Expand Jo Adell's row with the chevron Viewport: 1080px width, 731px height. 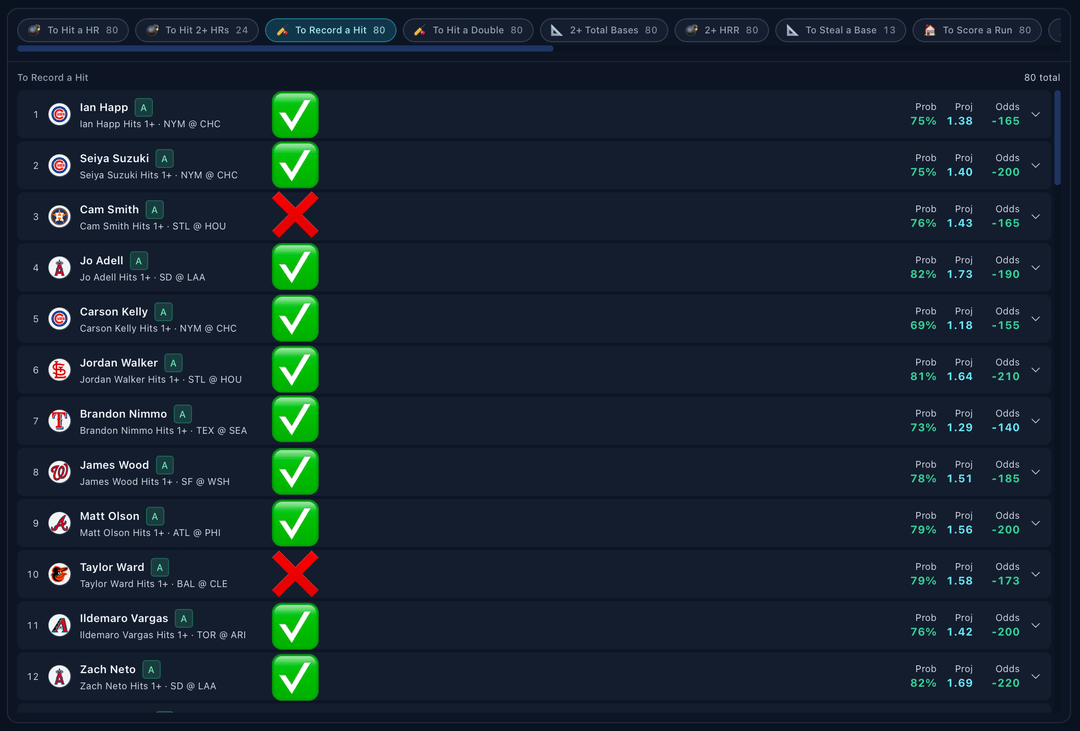click(x=1035, y=268)
